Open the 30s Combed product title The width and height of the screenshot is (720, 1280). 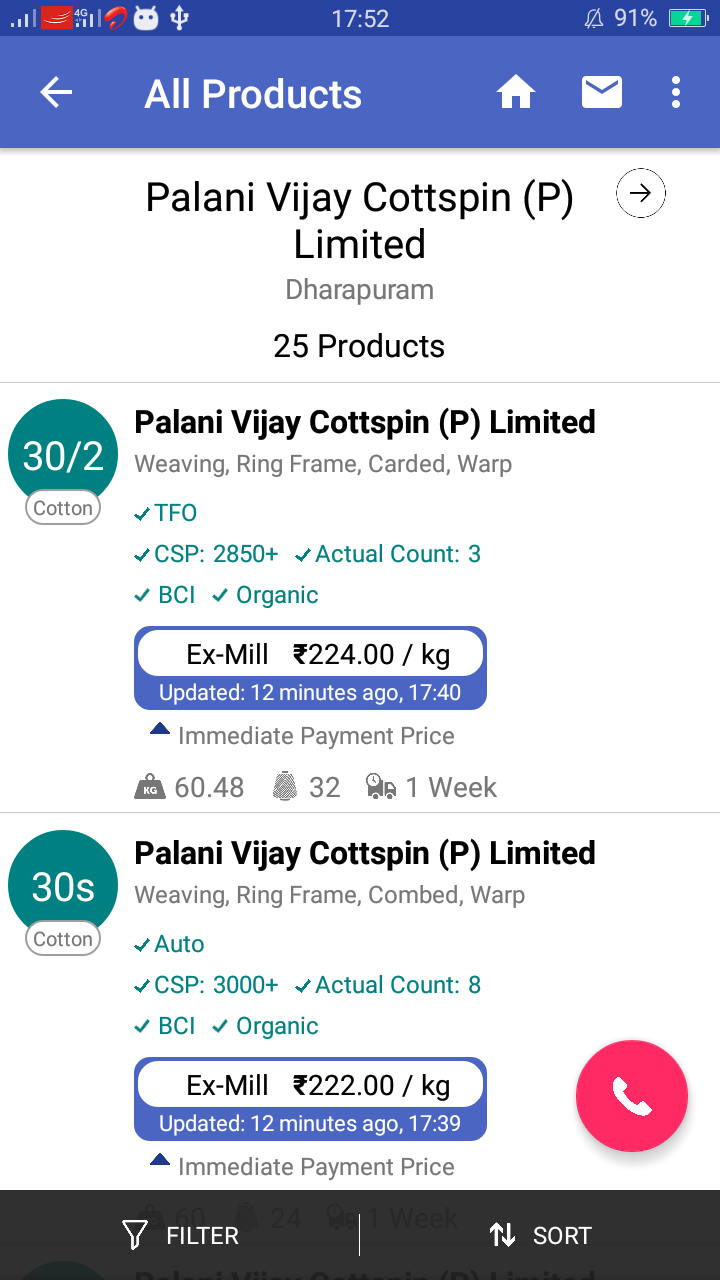tap(365, 853)
